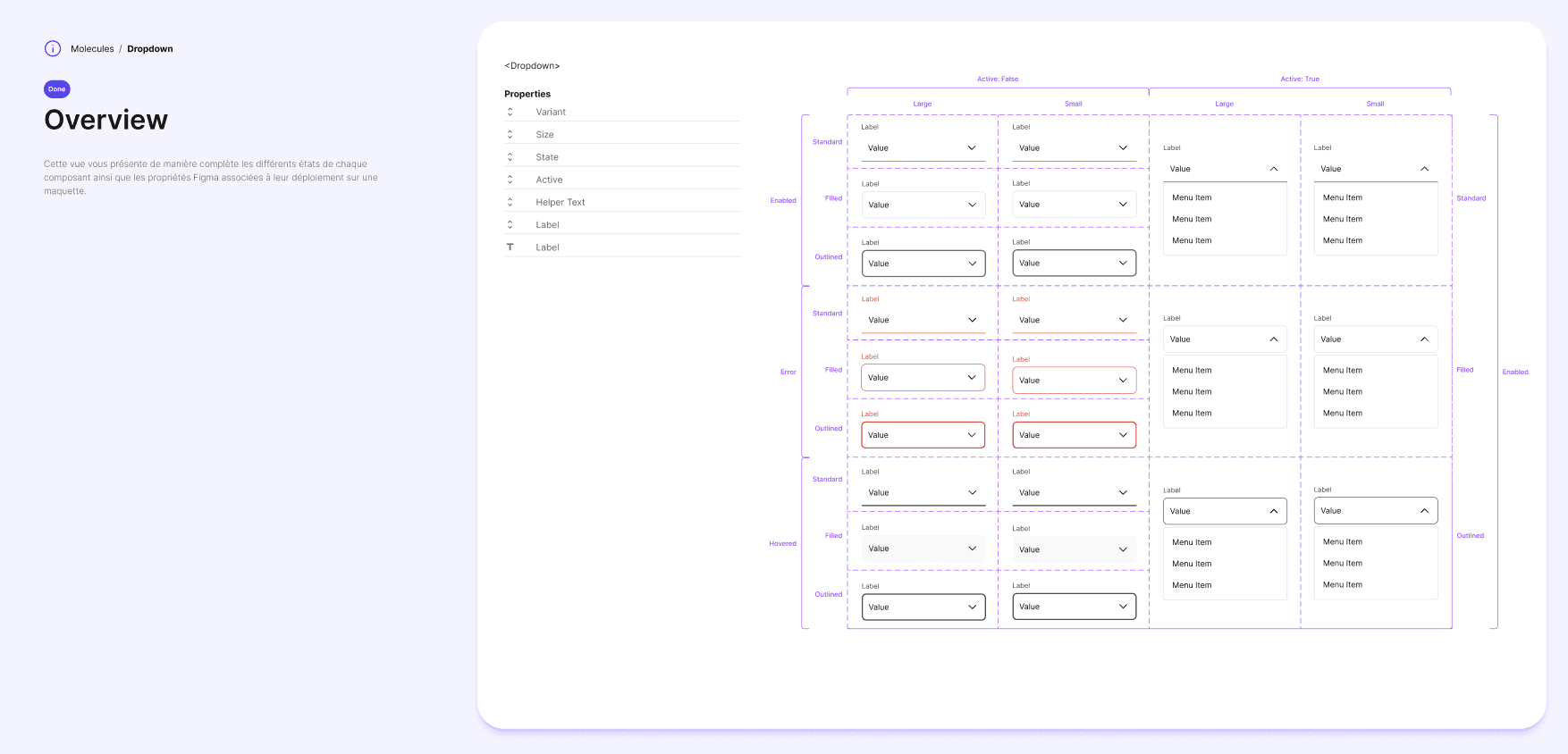Image resolution: width=1568 pixels, height=754 pixels.
Task: Open the Error Outlined Small closed dropdown
Action: point(1075,435)
